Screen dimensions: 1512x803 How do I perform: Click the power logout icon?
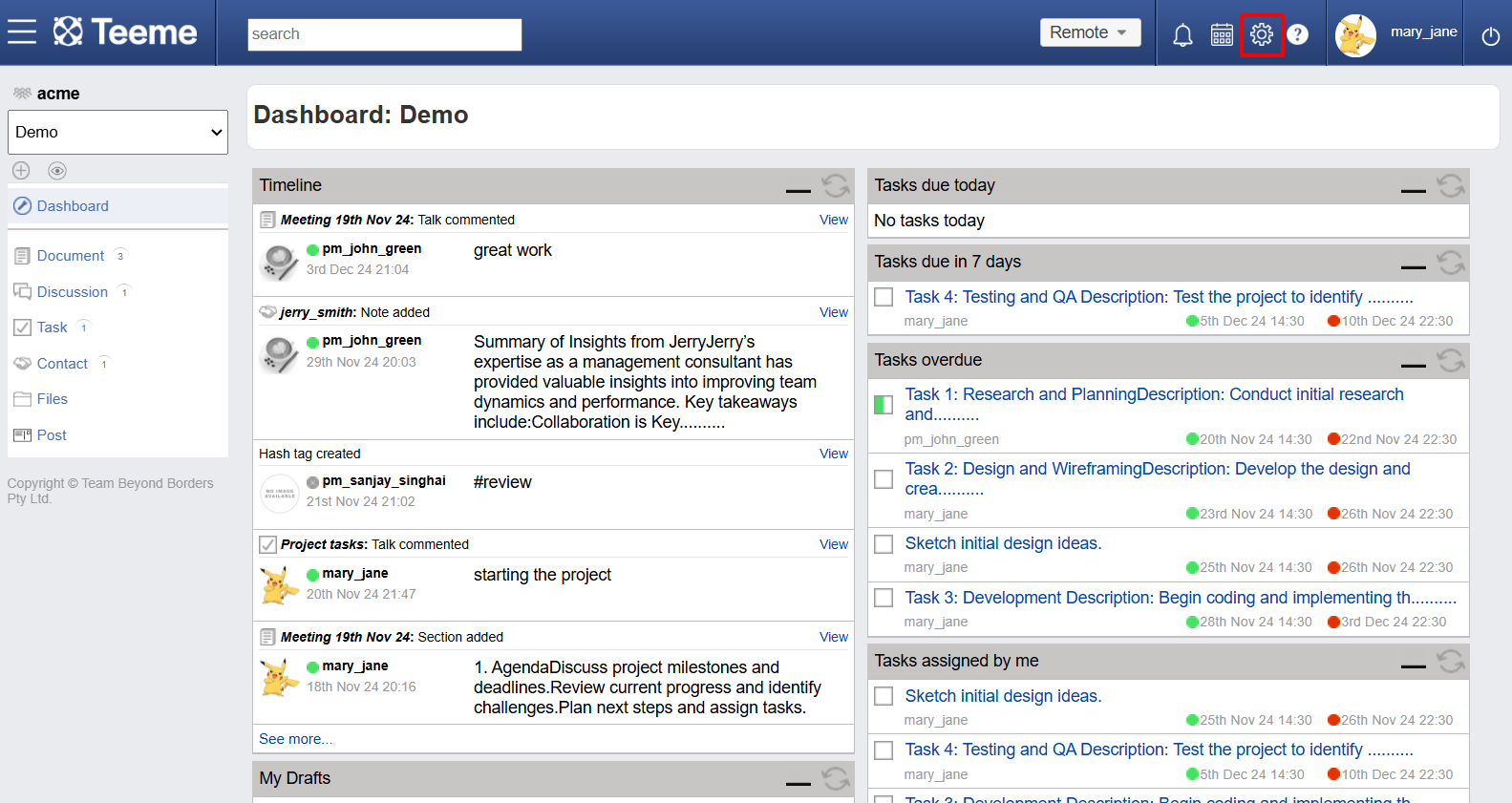point(1490,36)
